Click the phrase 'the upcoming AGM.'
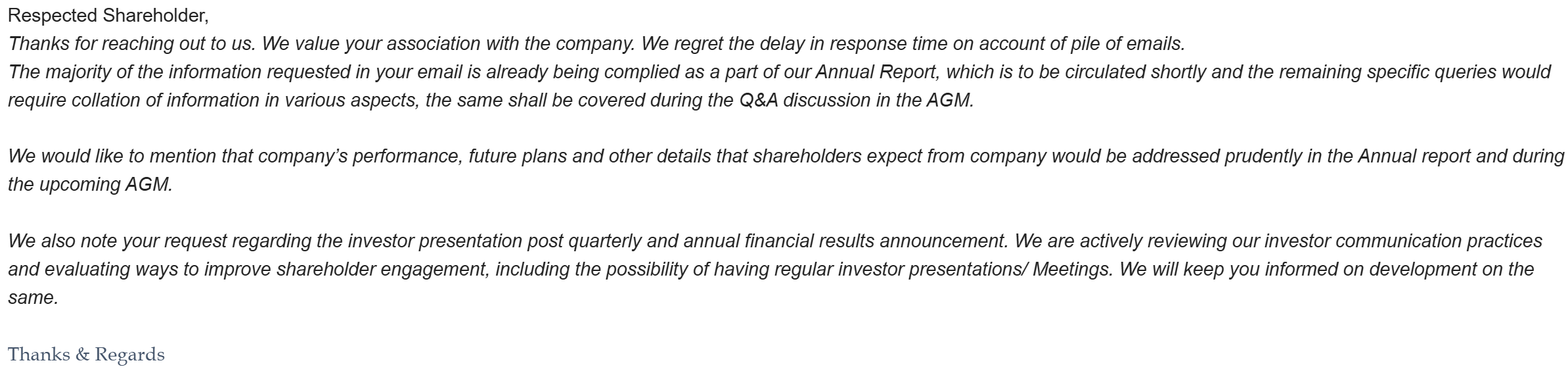 click(x=90, y=184)
